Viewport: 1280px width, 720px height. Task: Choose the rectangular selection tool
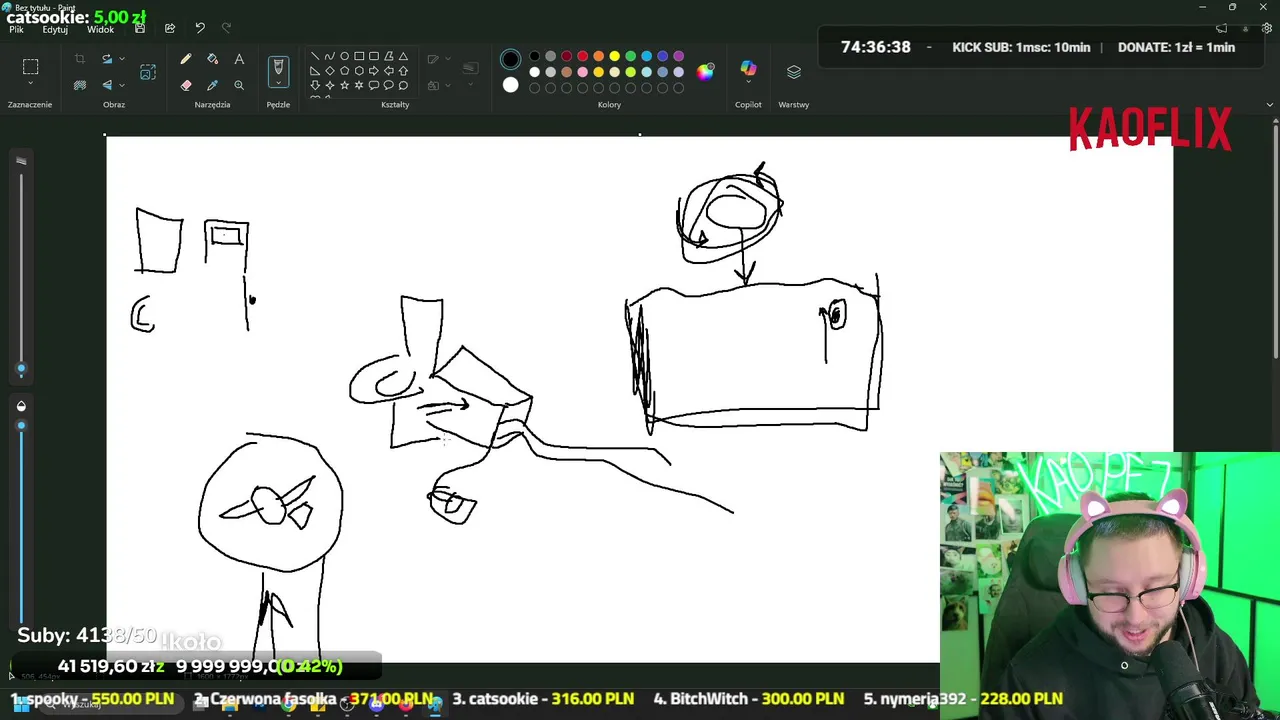[30, 66]
